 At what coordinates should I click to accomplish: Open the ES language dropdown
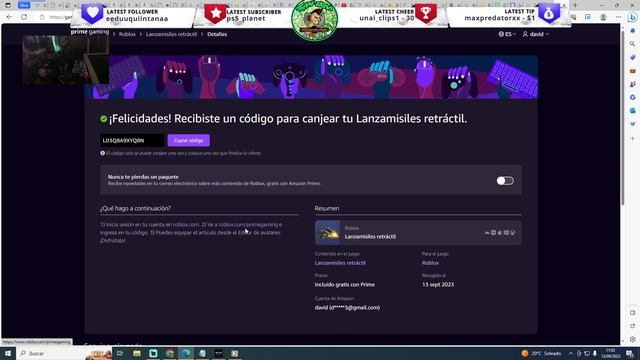click(x=507, y=34)
